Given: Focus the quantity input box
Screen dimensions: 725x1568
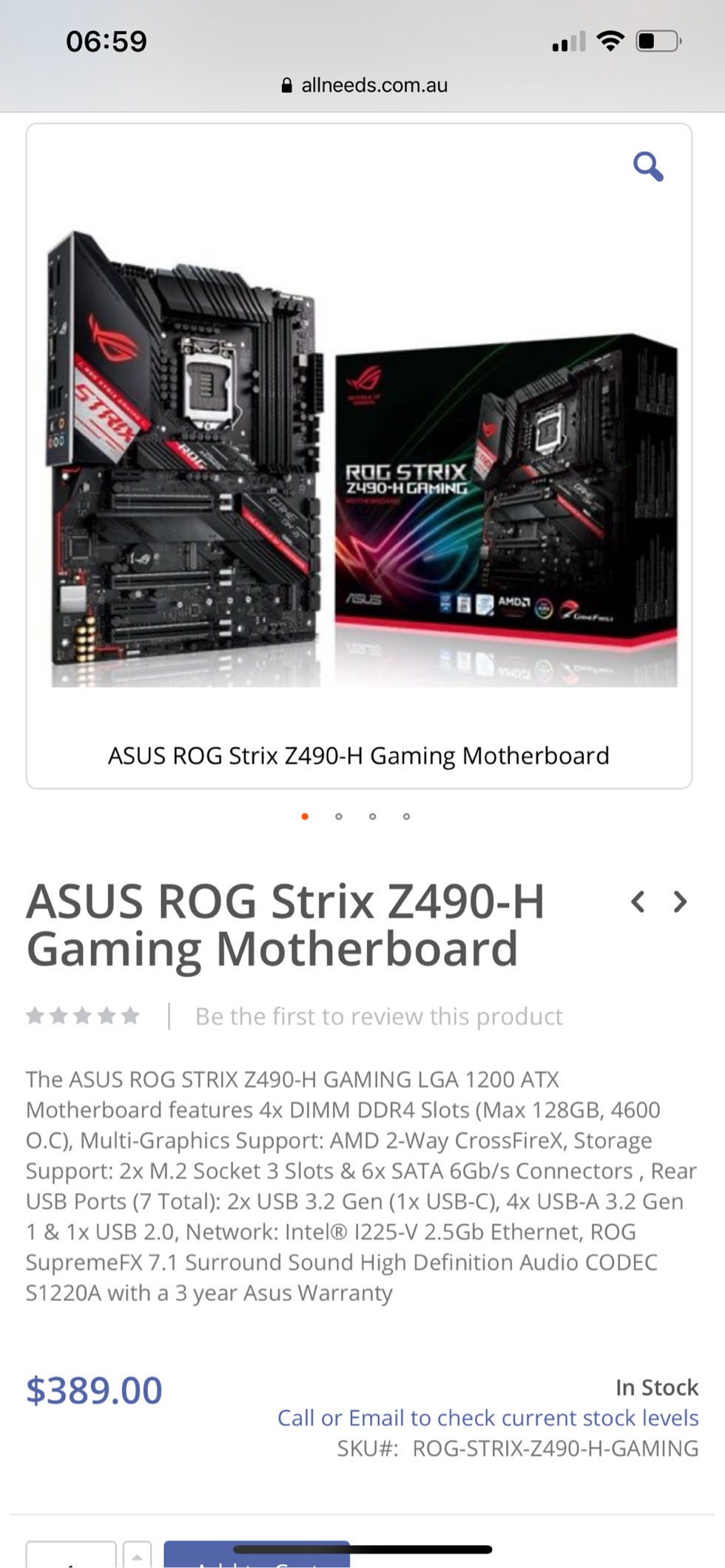Looking at the screenshot, I should click(71, 1555).
